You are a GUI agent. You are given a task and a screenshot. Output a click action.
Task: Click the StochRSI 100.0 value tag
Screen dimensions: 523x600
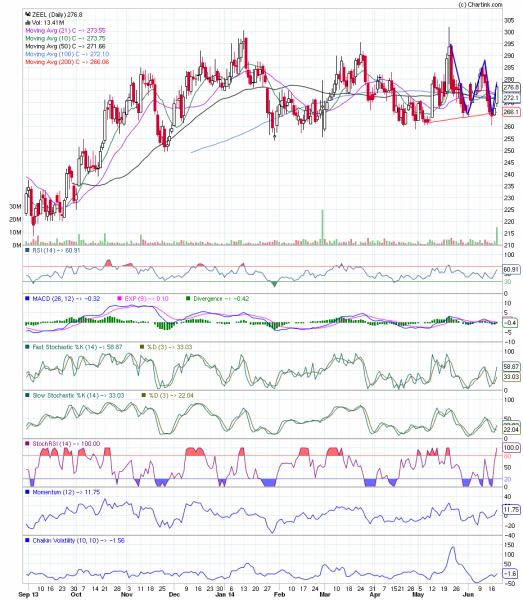[x=511, y=448]
